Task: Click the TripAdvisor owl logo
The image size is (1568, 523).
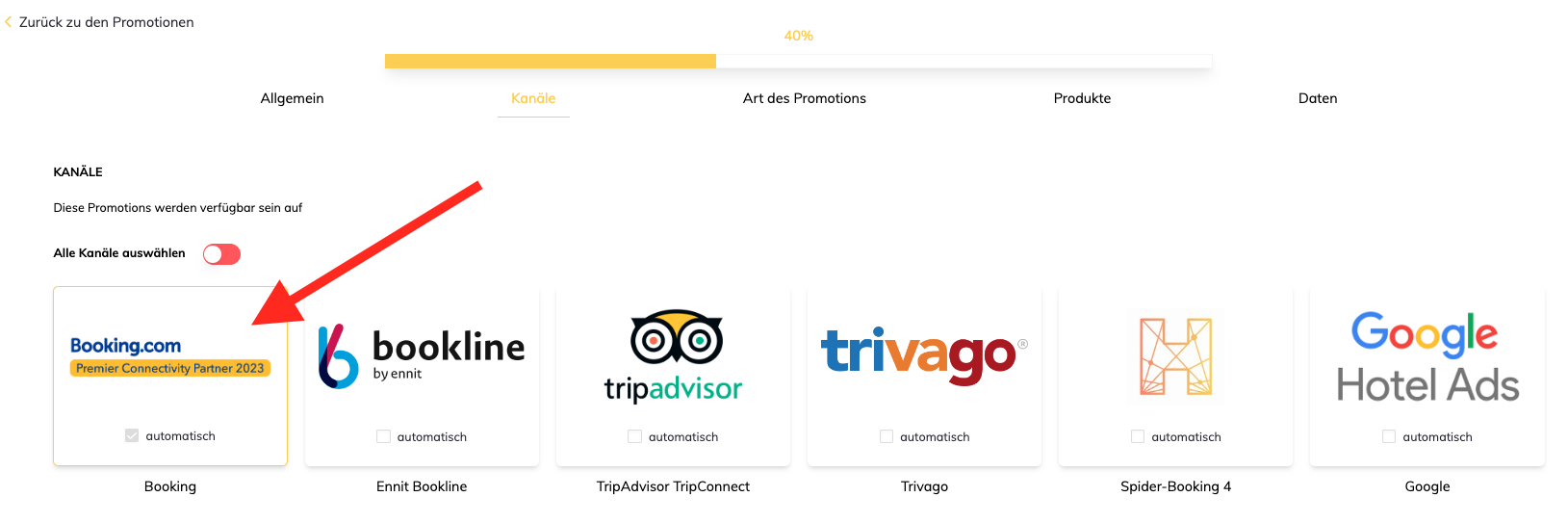Action: pos(673,356)
